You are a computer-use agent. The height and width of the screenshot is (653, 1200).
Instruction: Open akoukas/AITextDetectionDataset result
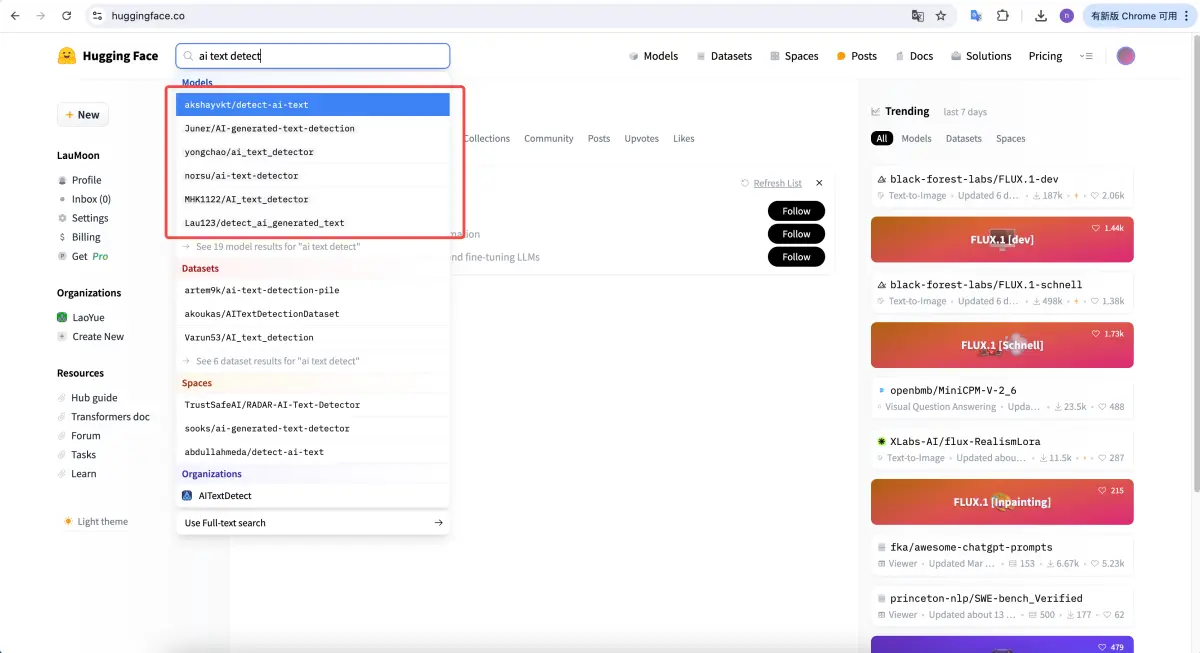click(313, 314)
